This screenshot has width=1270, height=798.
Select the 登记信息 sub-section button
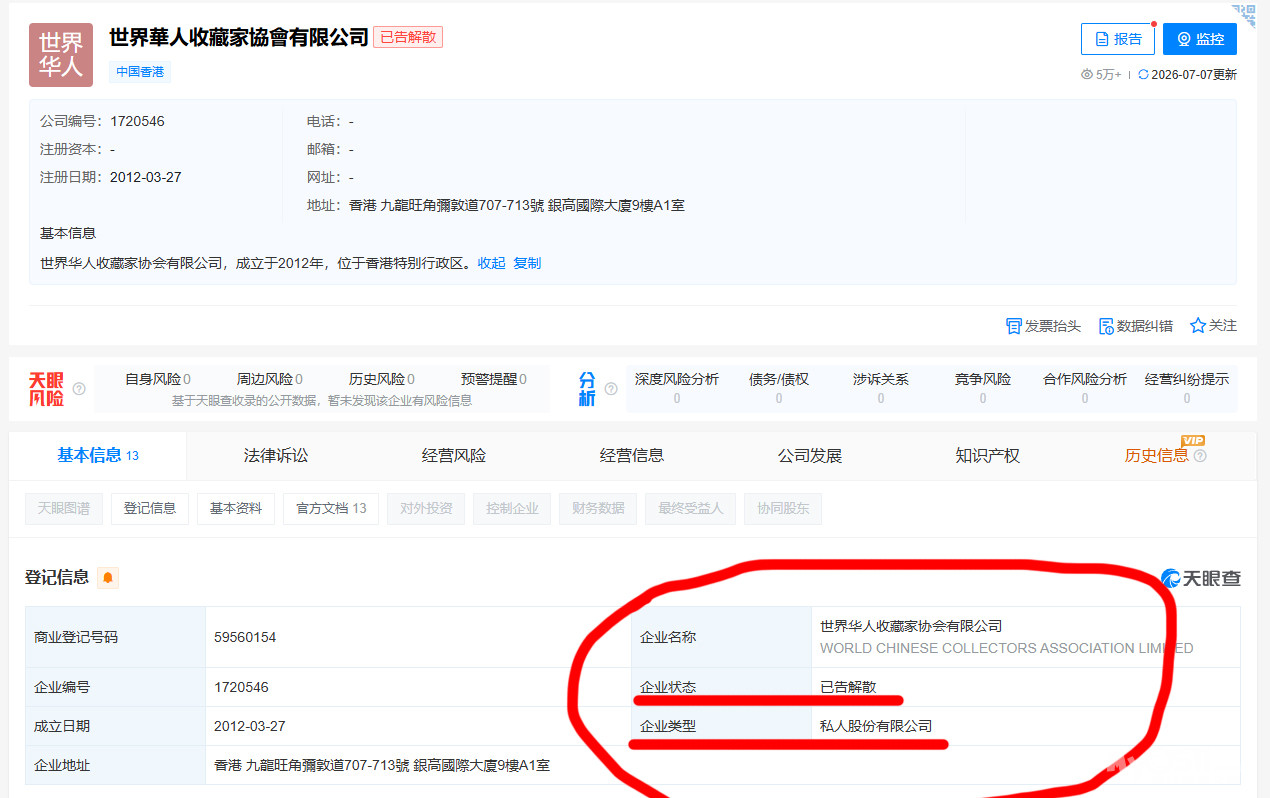coord(150,508)
